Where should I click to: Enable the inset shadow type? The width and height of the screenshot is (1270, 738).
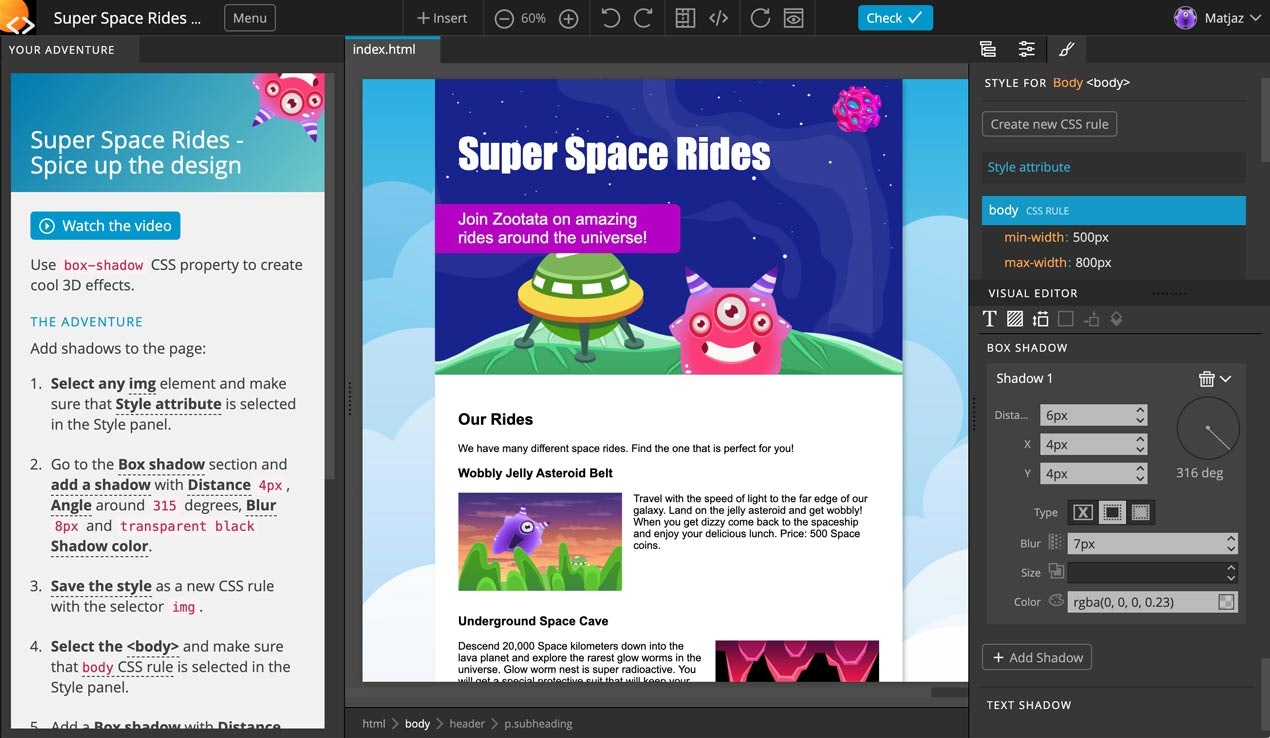[1140, 512]
